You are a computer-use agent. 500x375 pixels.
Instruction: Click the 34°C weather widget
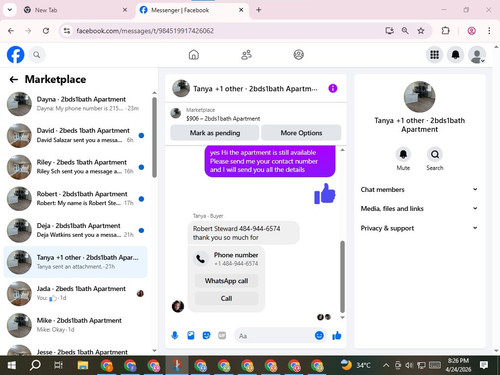click(x=356, y=365)
